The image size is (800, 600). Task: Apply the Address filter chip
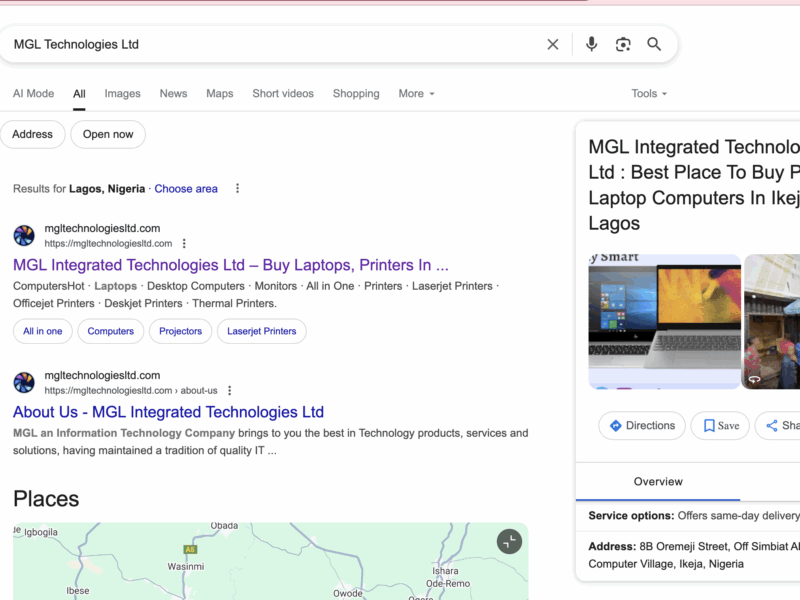point(33,135)
